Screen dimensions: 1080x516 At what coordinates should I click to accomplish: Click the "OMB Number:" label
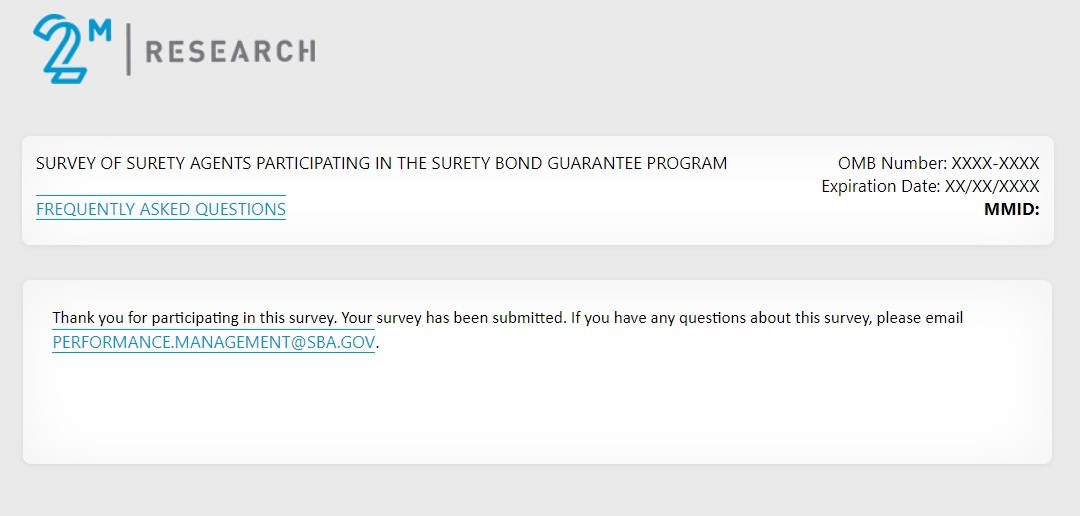[892, 163]
